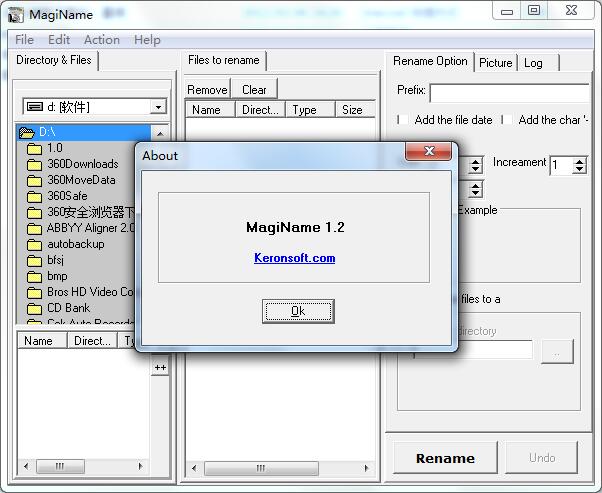Image resolution: width=602 pixels, height=493 pixels.
Task: Decrease the Increament value with down arrow
Action: [579, 170]
